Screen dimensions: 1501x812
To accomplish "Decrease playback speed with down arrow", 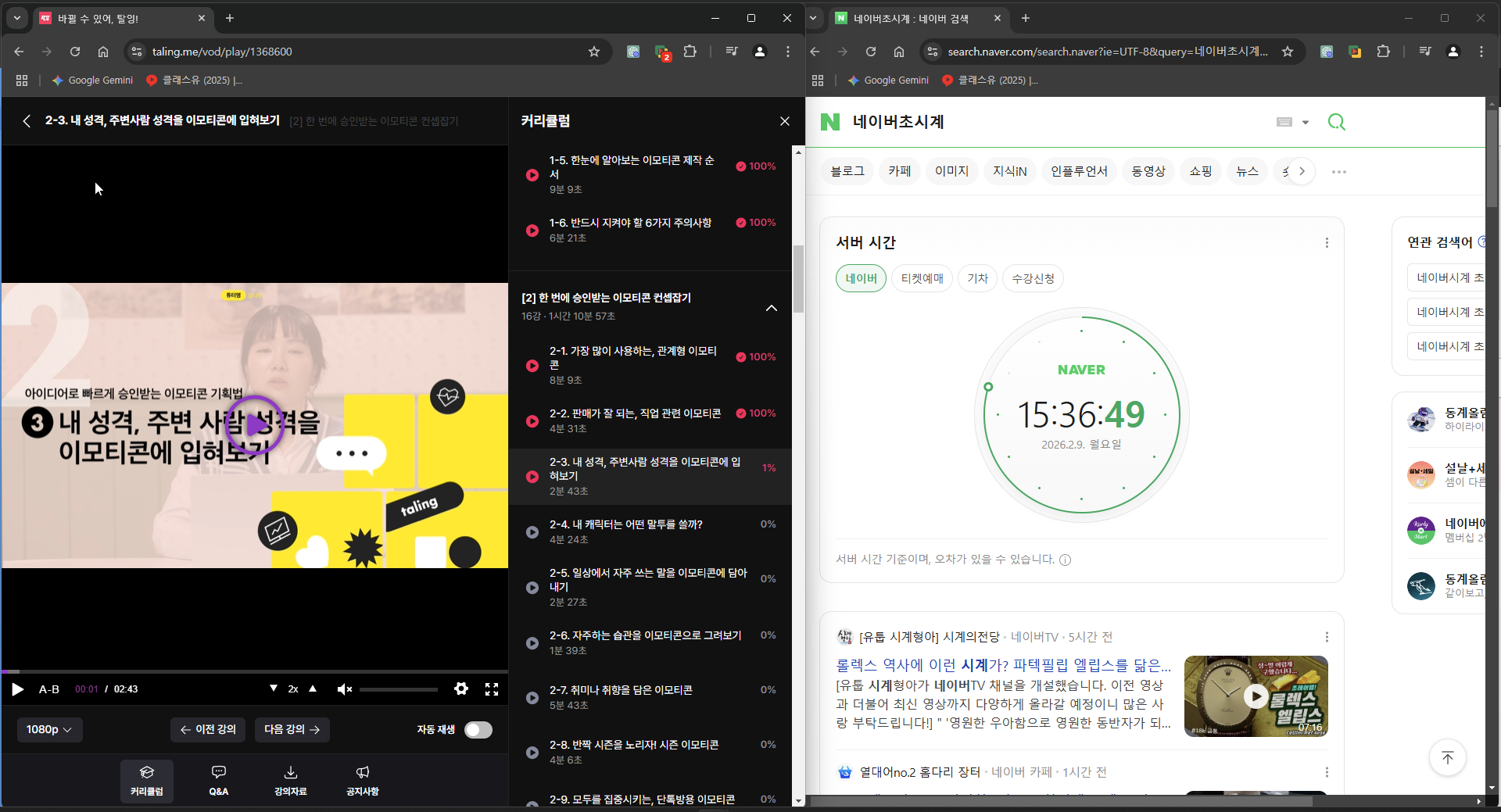I will click(274, 689).
